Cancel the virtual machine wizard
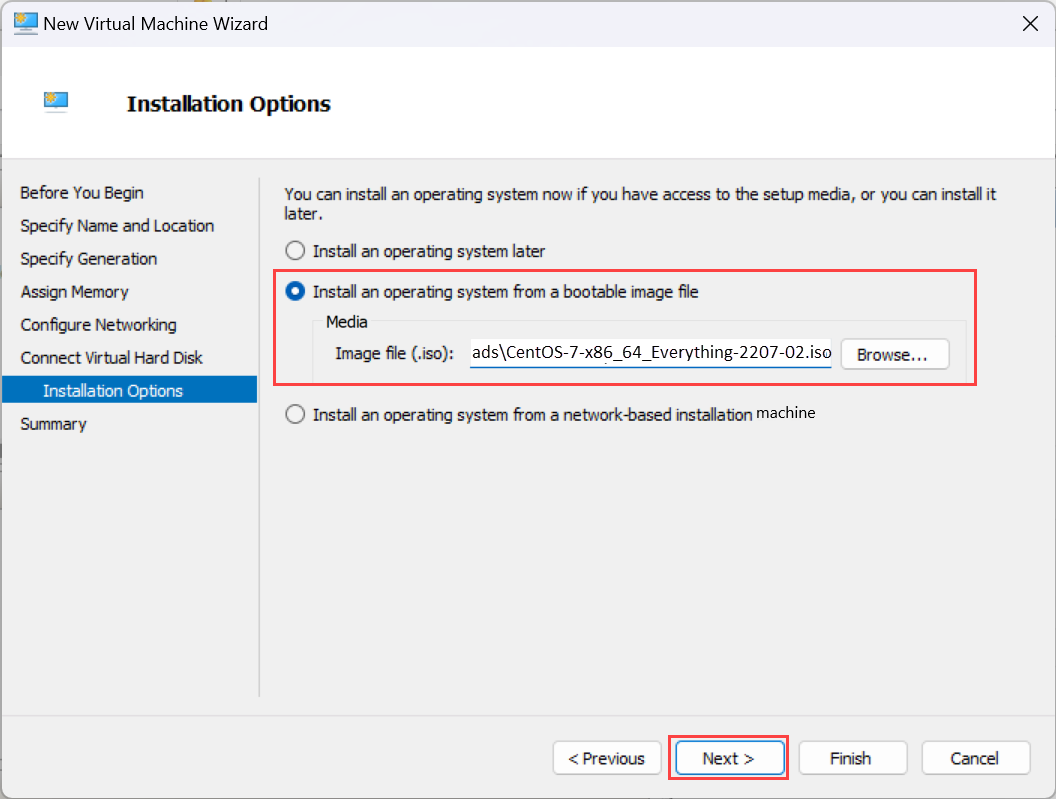 click(x=975, y=758)
